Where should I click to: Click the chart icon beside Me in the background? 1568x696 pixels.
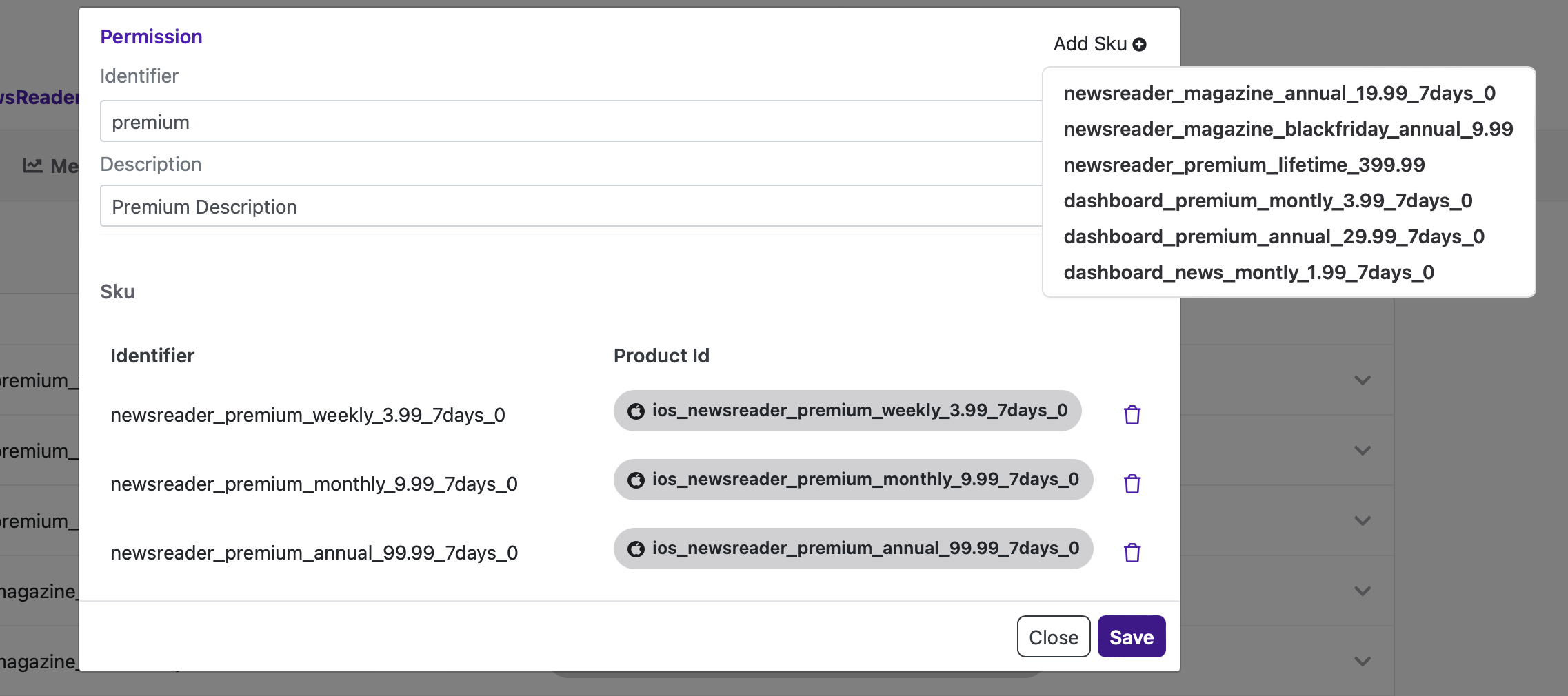click(32, 165)
